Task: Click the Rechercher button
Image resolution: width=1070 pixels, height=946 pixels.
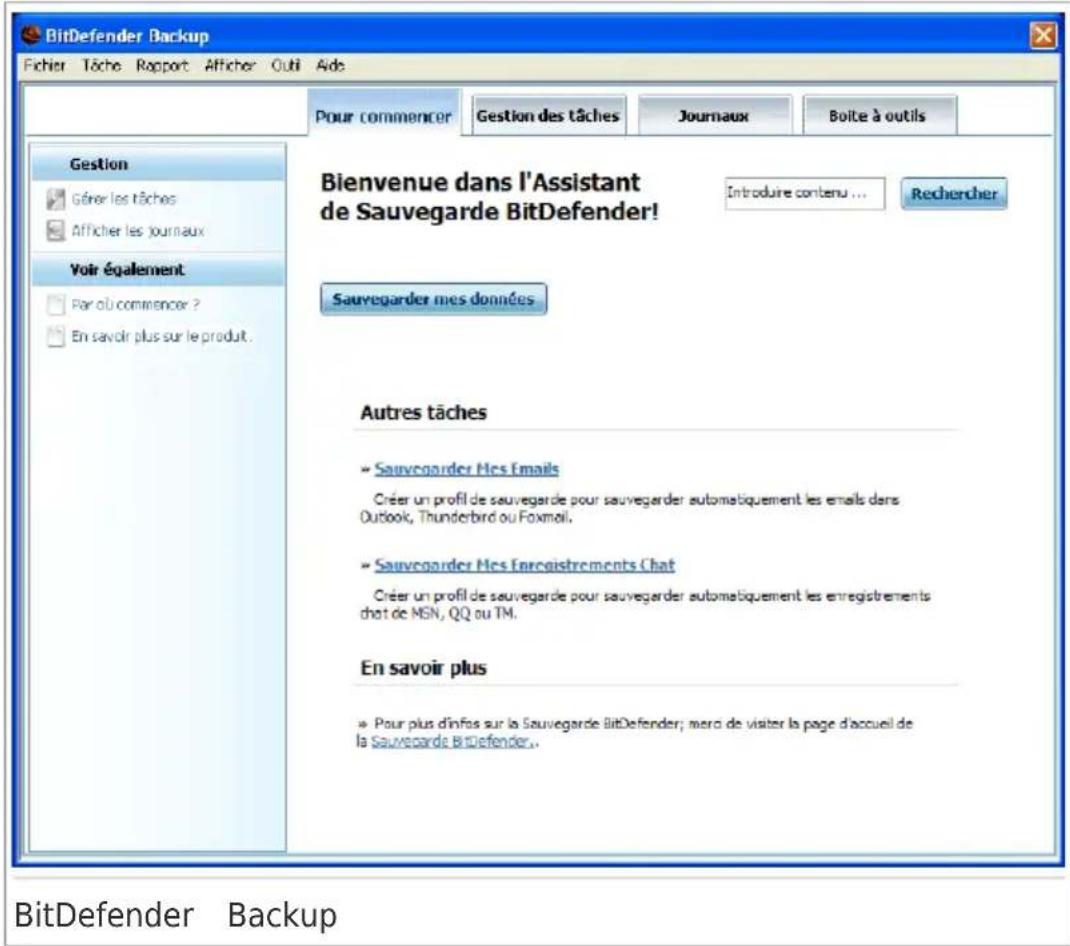Action: 953,194
